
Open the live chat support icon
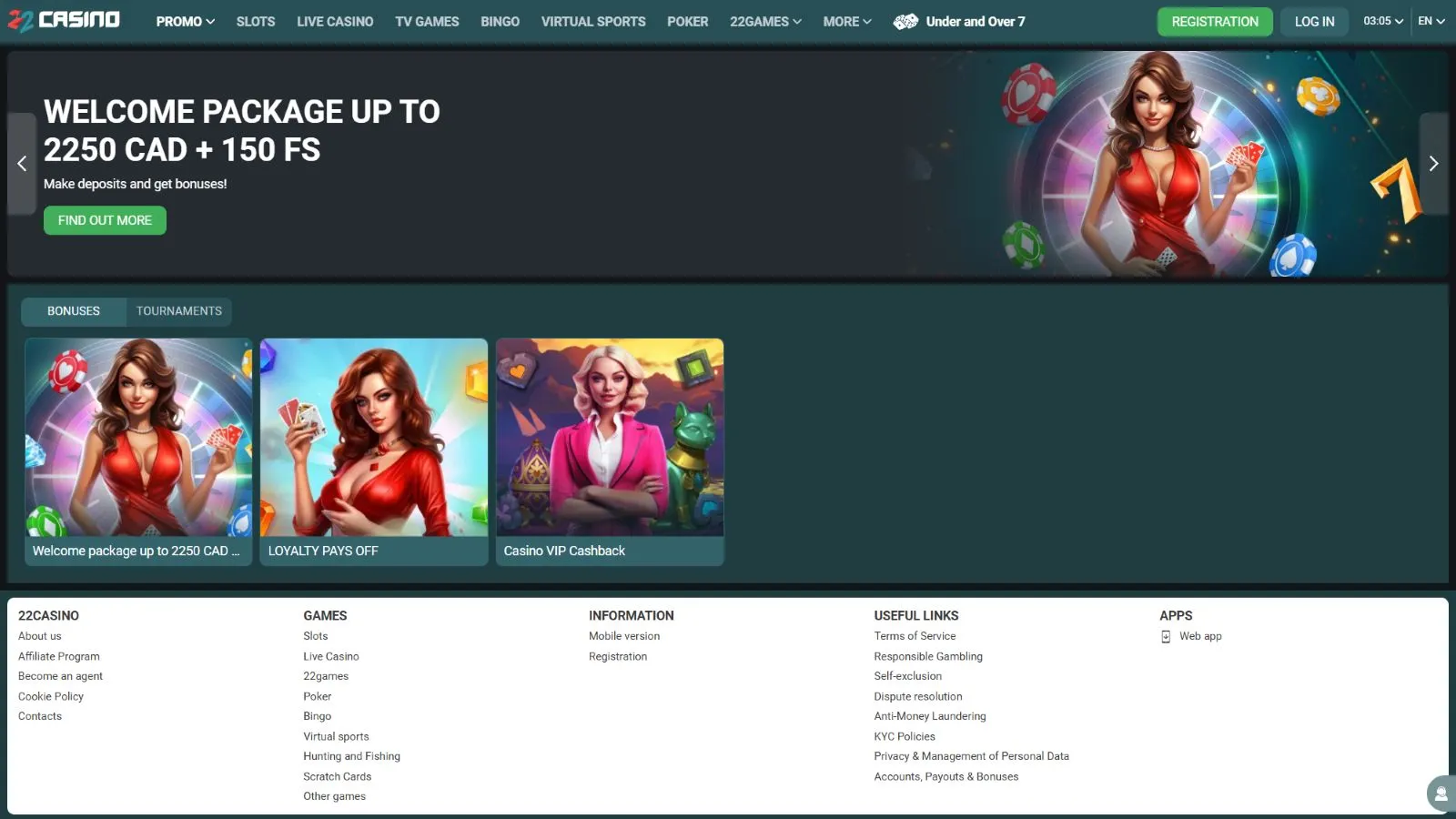[1441, 794]
